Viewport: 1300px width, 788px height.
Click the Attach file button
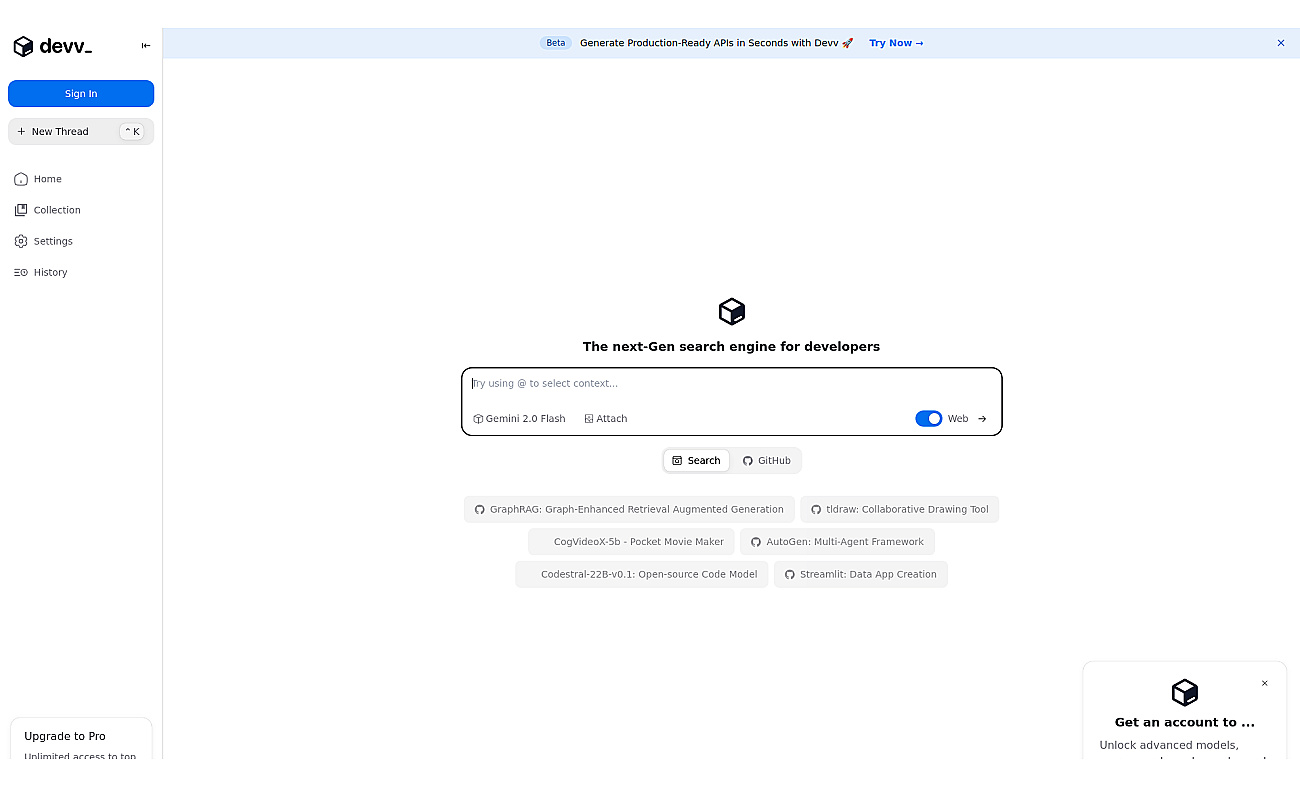pyautogui.click(x=606, y=419)
